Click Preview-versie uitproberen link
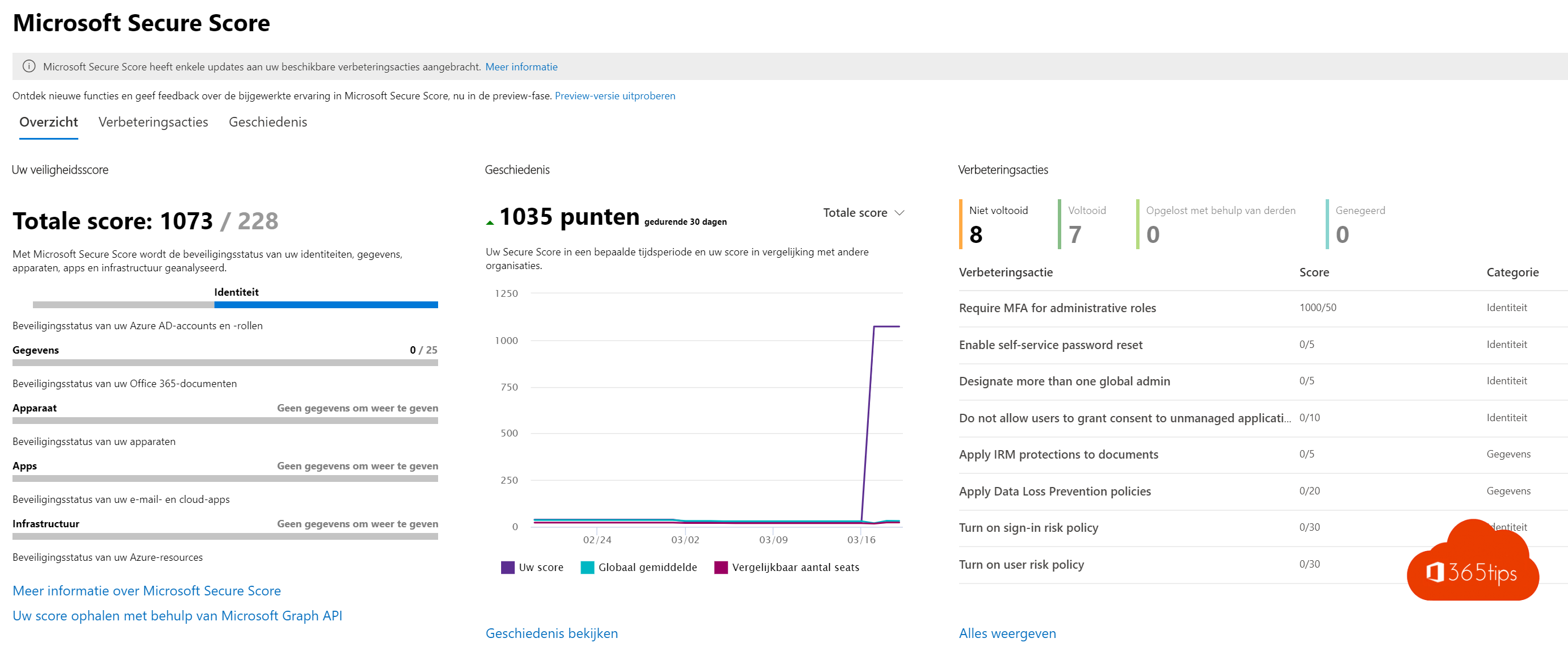The width and height of the screenshot is (1568, 655). [615, 95]
